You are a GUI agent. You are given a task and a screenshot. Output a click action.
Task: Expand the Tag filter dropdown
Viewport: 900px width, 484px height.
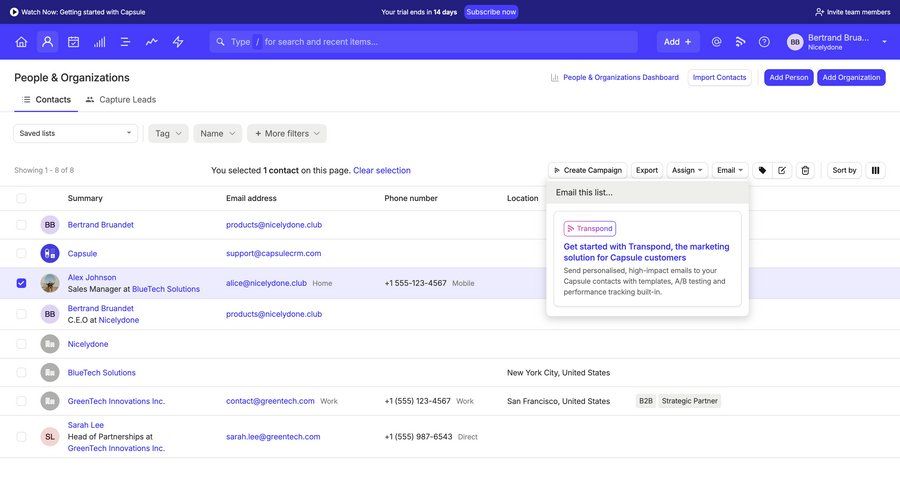(168, 133)
